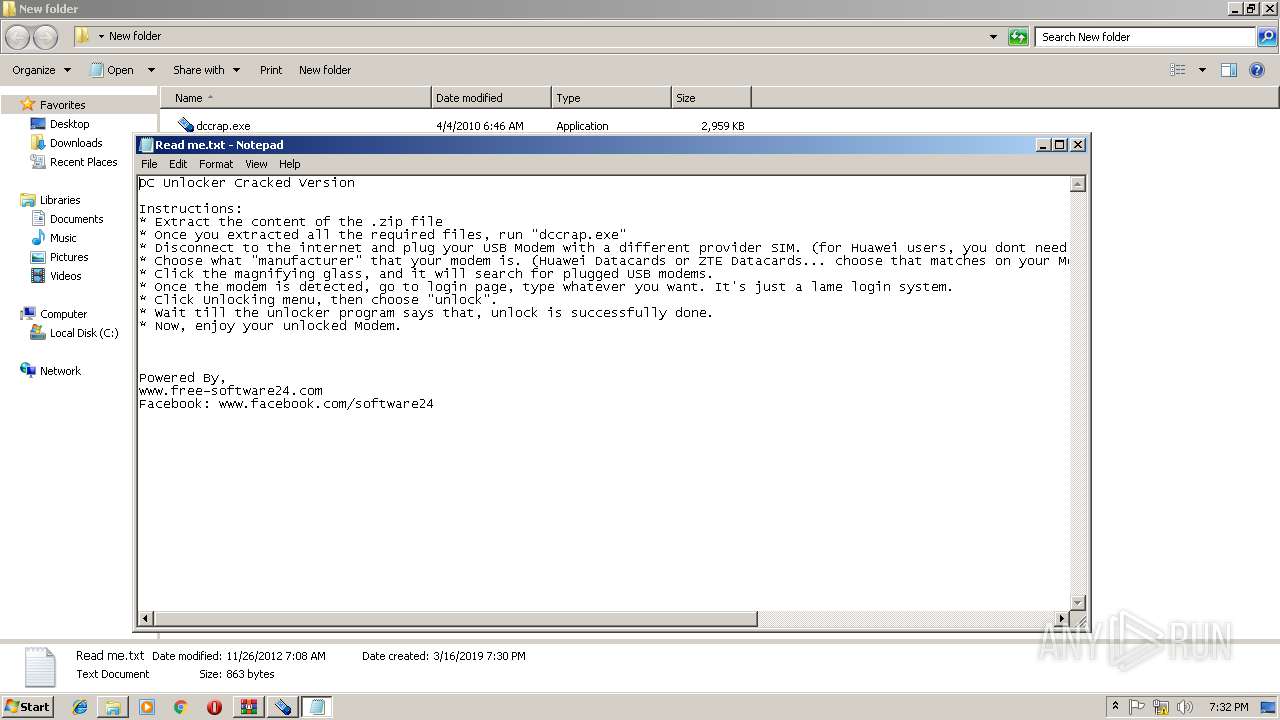The image size is (1280, 720).
Task: Click the search magnifier icon
Action: tap(1267, 37)
